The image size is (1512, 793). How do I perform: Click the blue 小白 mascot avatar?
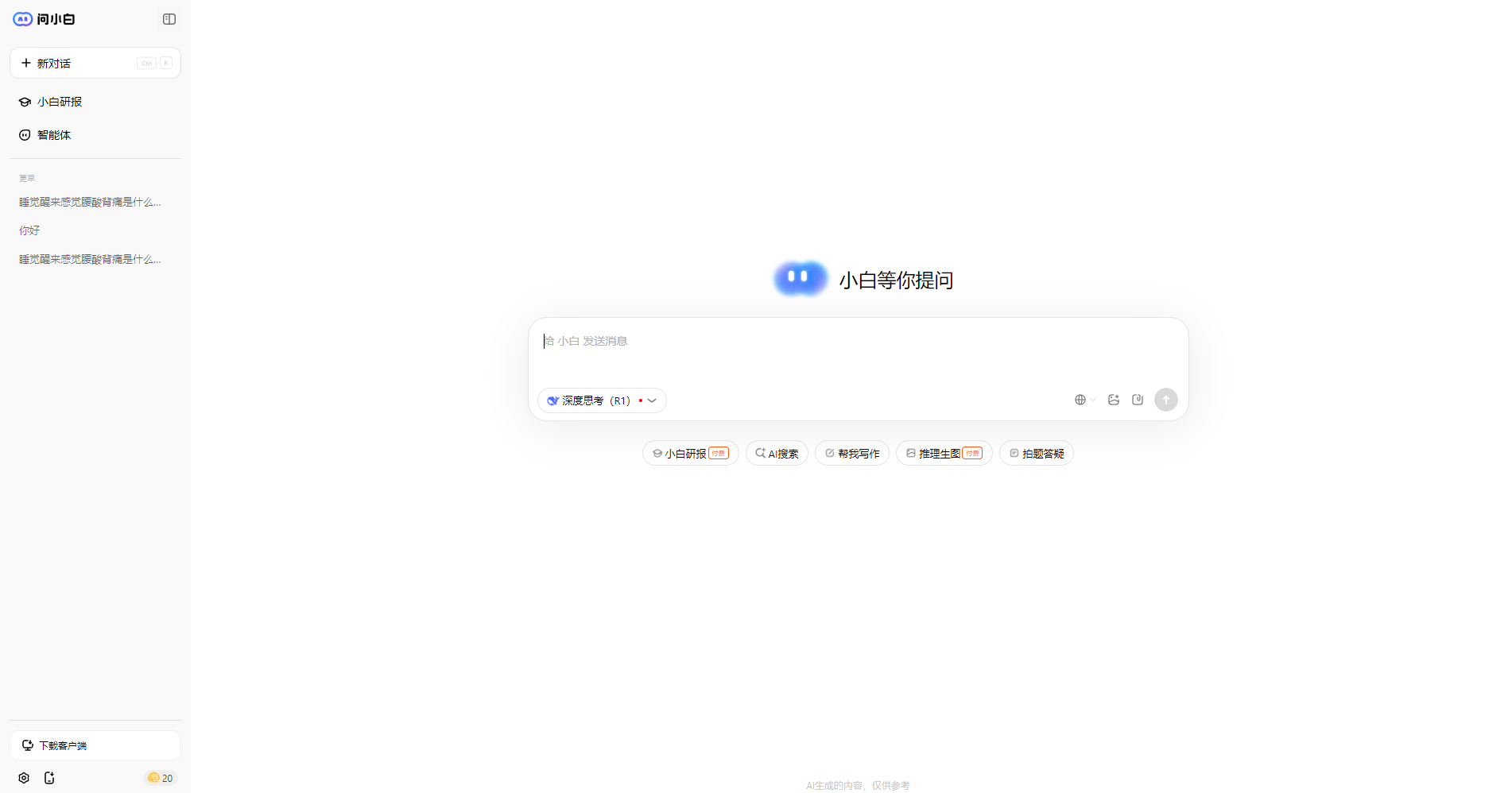[801, 279]
